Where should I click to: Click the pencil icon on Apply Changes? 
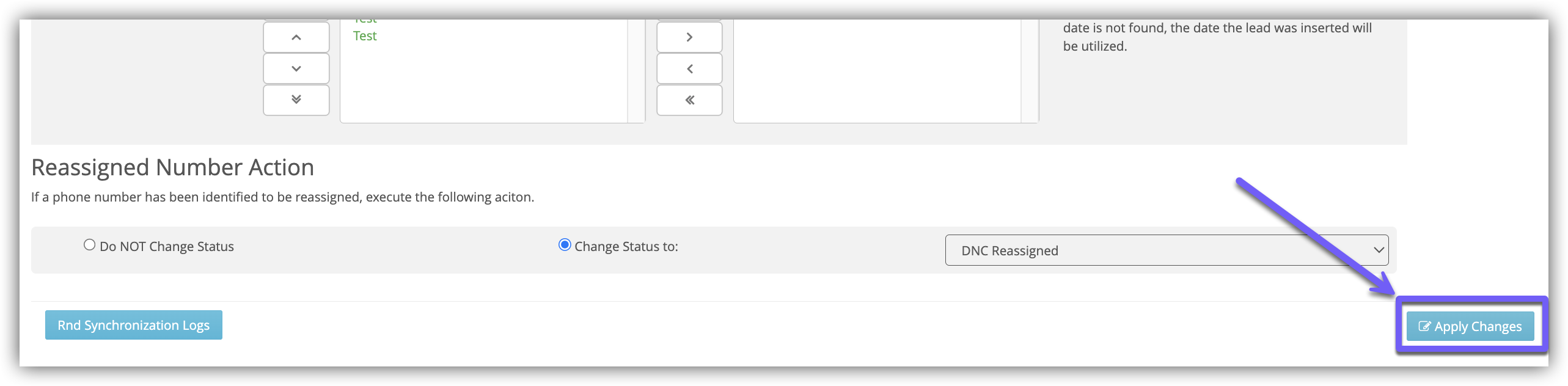pyautogui.click(x=1424, y=327)
